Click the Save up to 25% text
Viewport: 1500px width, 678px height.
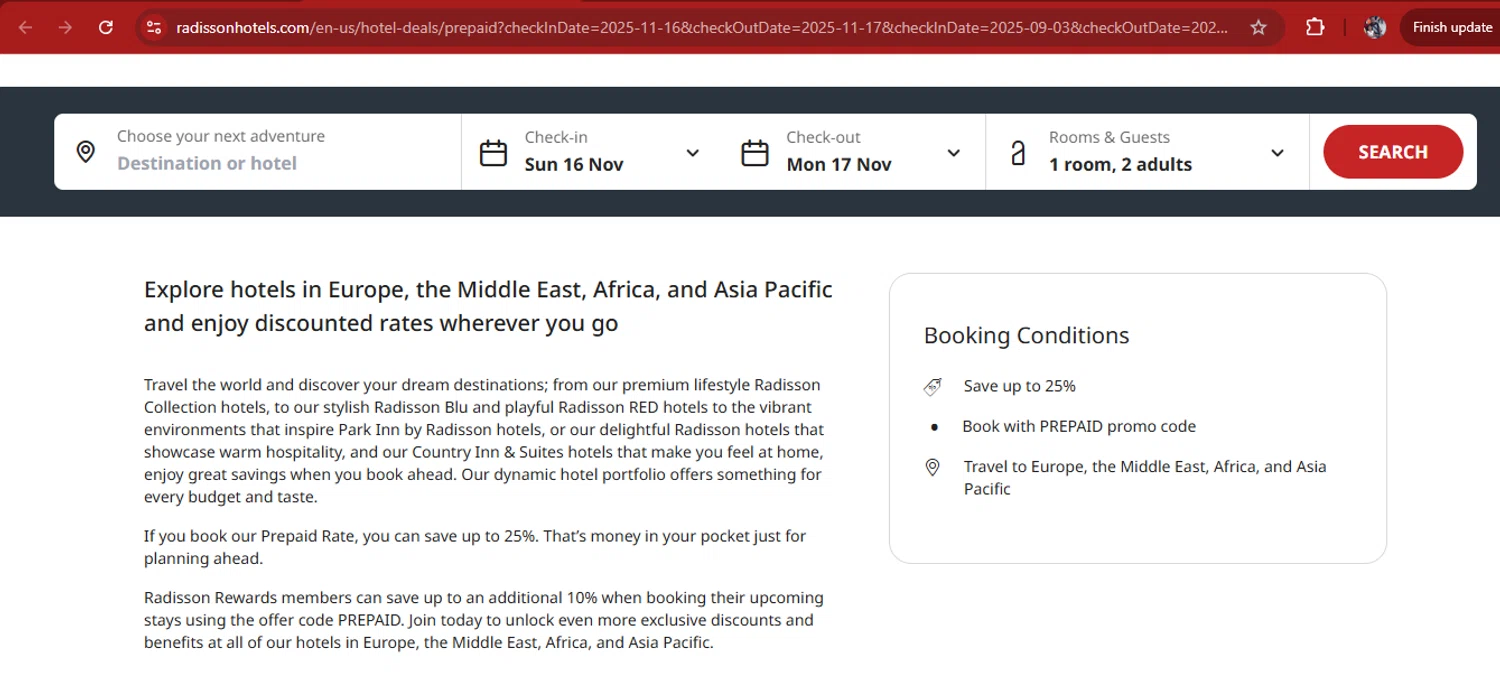point(1019,386)
